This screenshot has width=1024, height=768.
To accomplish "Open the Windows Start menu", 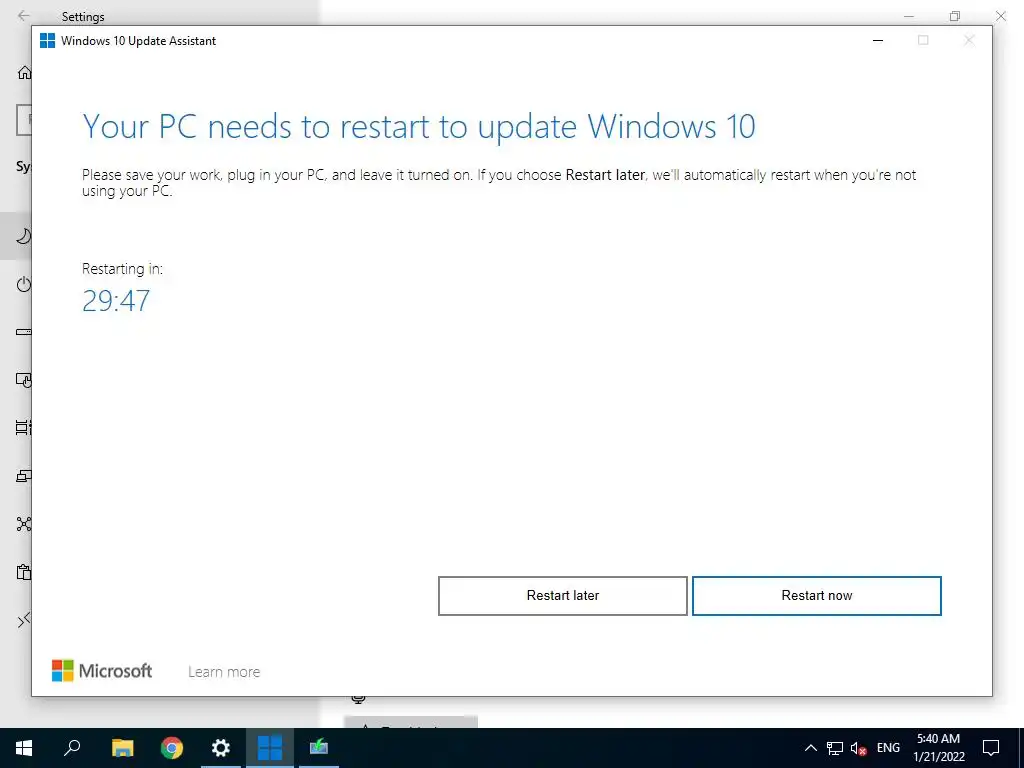I will pos(24,748).
